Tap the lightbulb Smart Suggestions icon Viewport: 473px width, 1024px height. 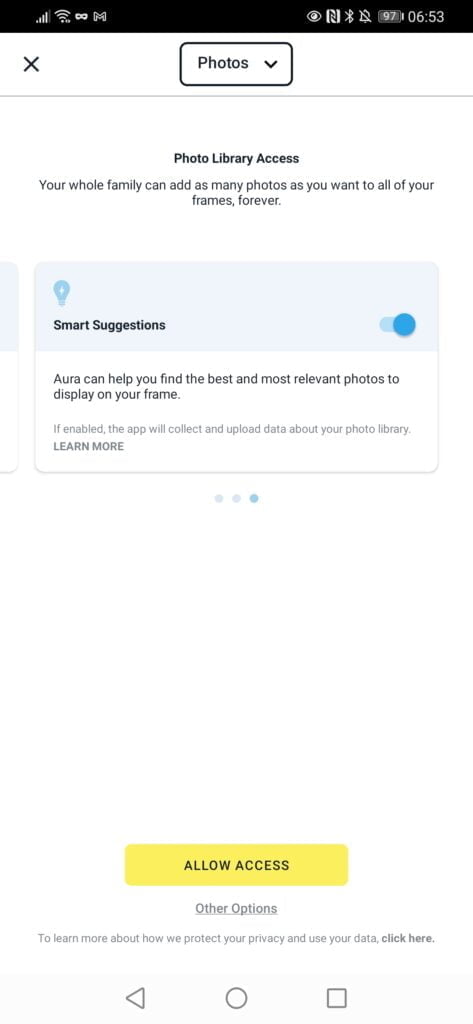tap(61, 293)
